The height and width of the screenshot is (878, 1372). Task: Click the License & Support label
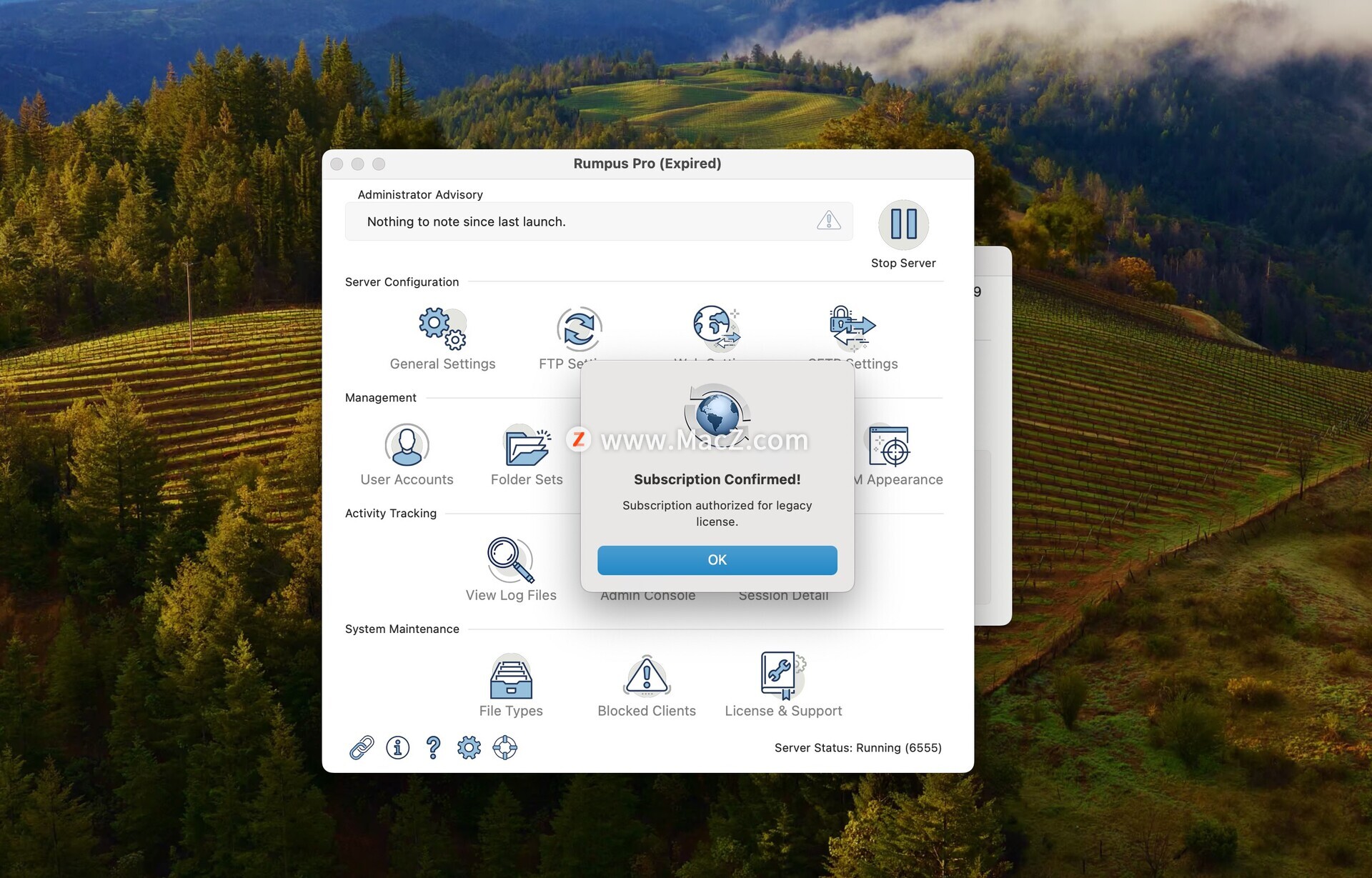coord(783,711)
